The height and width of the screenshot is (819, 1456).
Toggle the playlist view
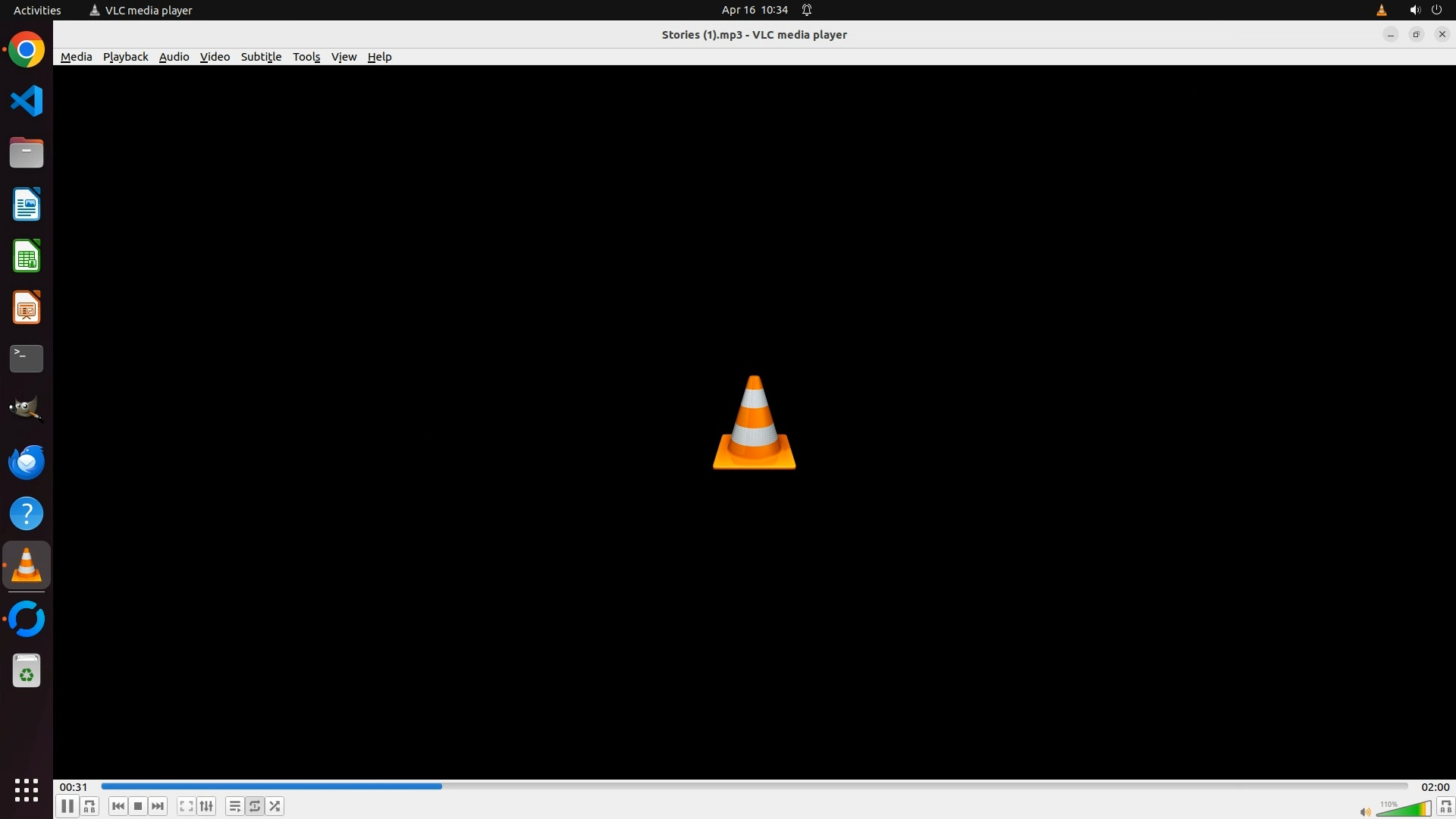pyautogui.click(x=234, y=806)
